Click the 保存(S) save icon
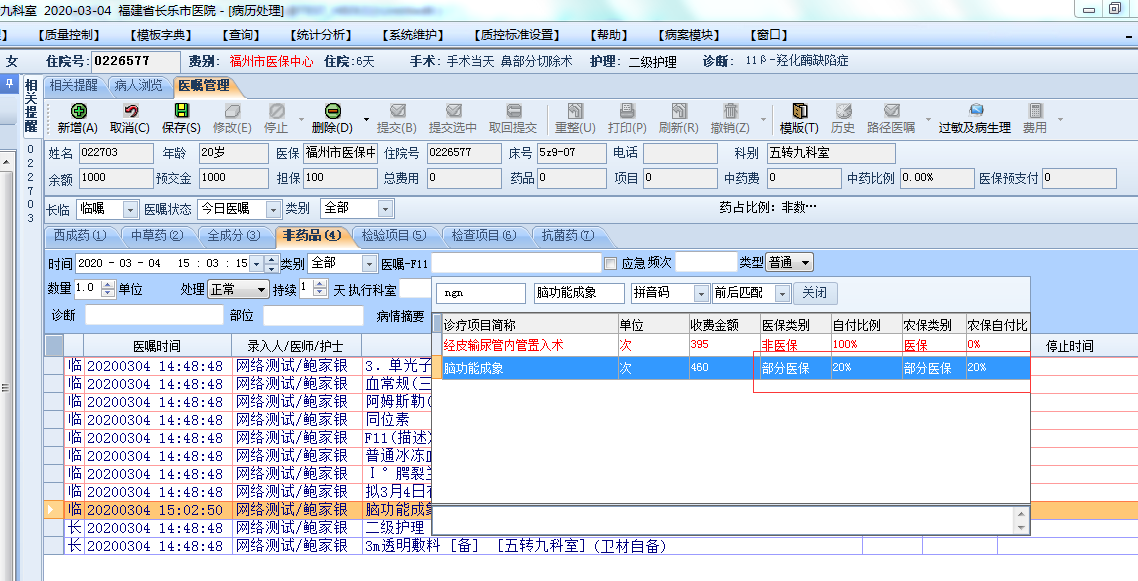 click(x=181, y=111)
